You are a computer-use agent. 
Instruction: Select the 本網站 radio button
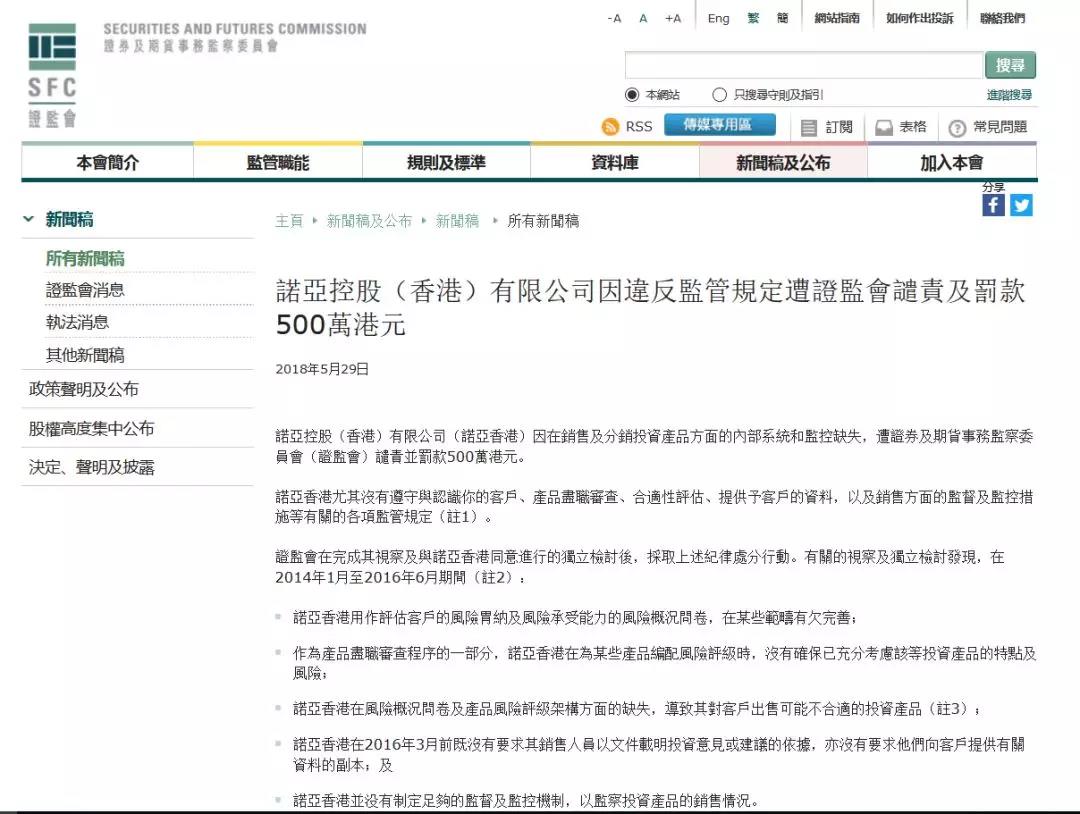coord(632,94)
